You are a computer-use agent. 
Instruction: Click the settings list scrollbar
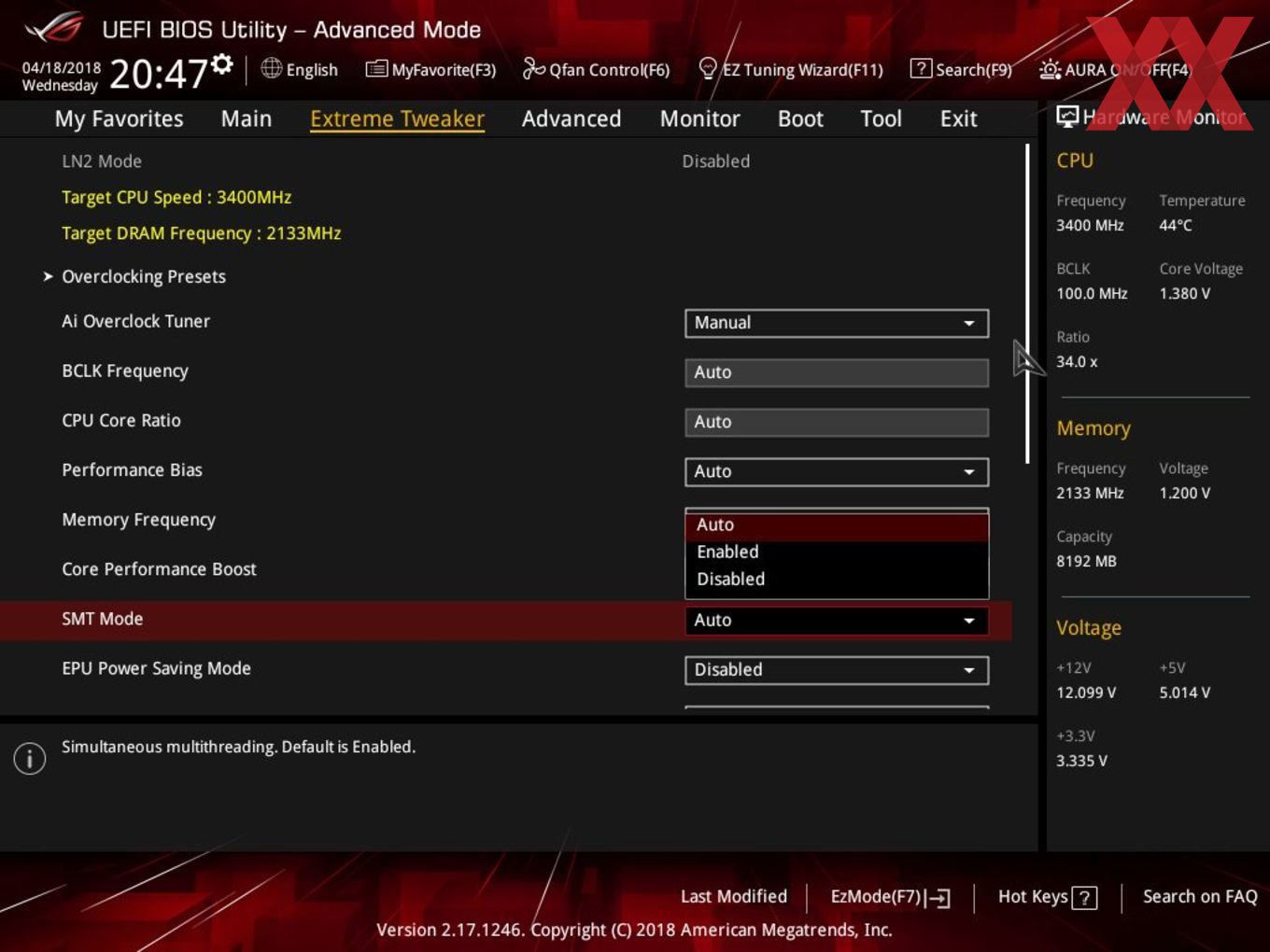[1027, 303]
